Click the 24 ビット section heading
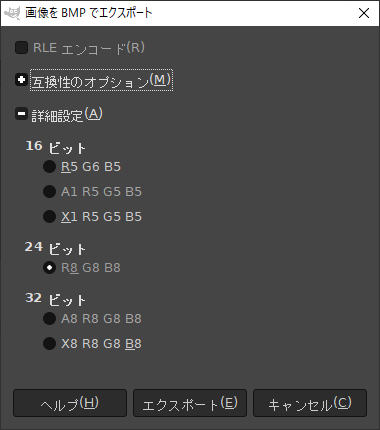Image resolution: width=380 pixels, height=430 pixels. (x=55, y=248)
